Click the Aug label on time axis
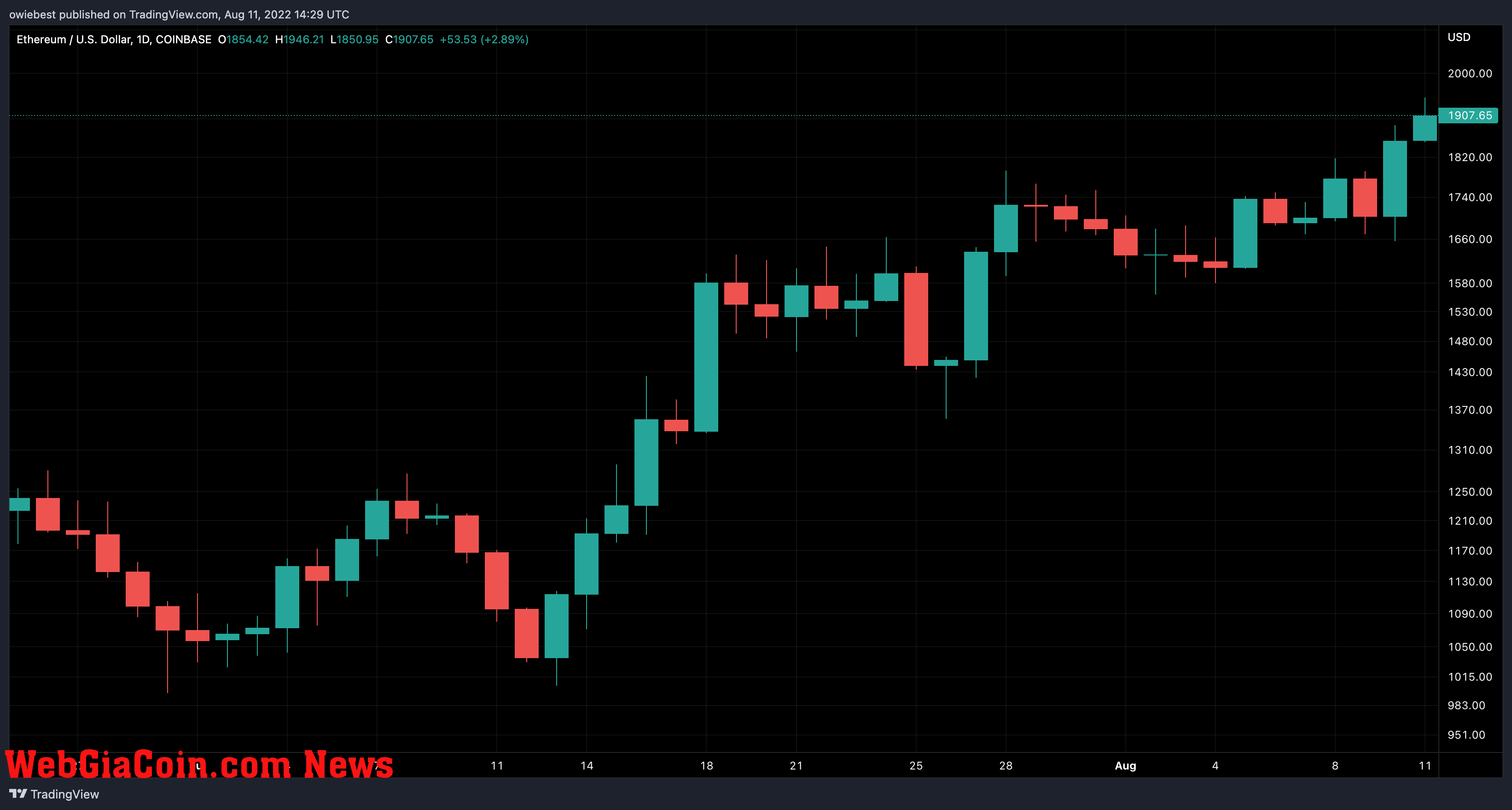This screenshot has width=1512, height=810. pyautogui.click(x=1125, y=765)
